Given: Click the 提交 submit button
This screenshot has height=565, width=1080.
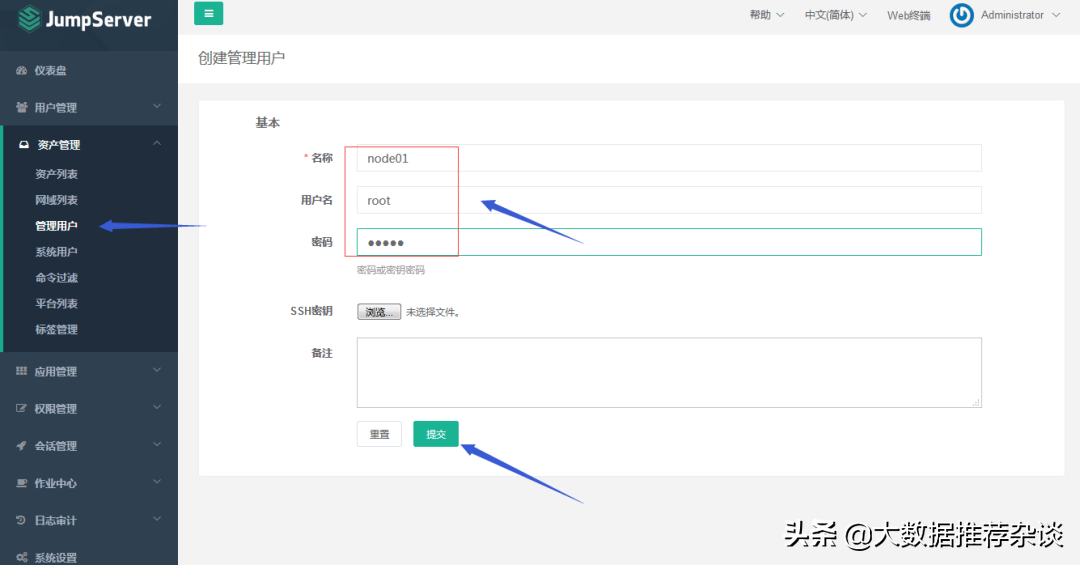Looking at the screenshot, I should 435,434.
